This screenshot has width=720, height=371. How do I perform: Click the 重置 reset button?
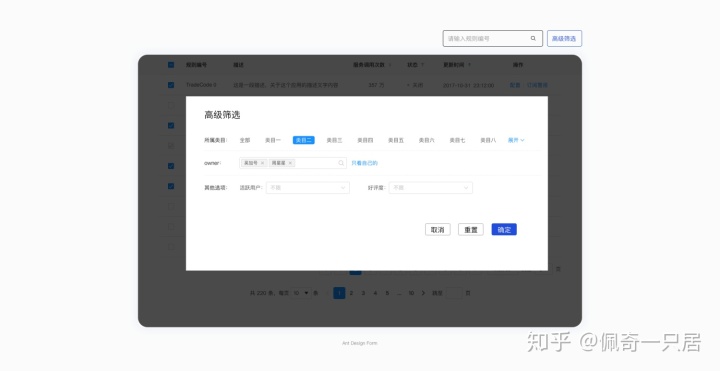[471, 230]
